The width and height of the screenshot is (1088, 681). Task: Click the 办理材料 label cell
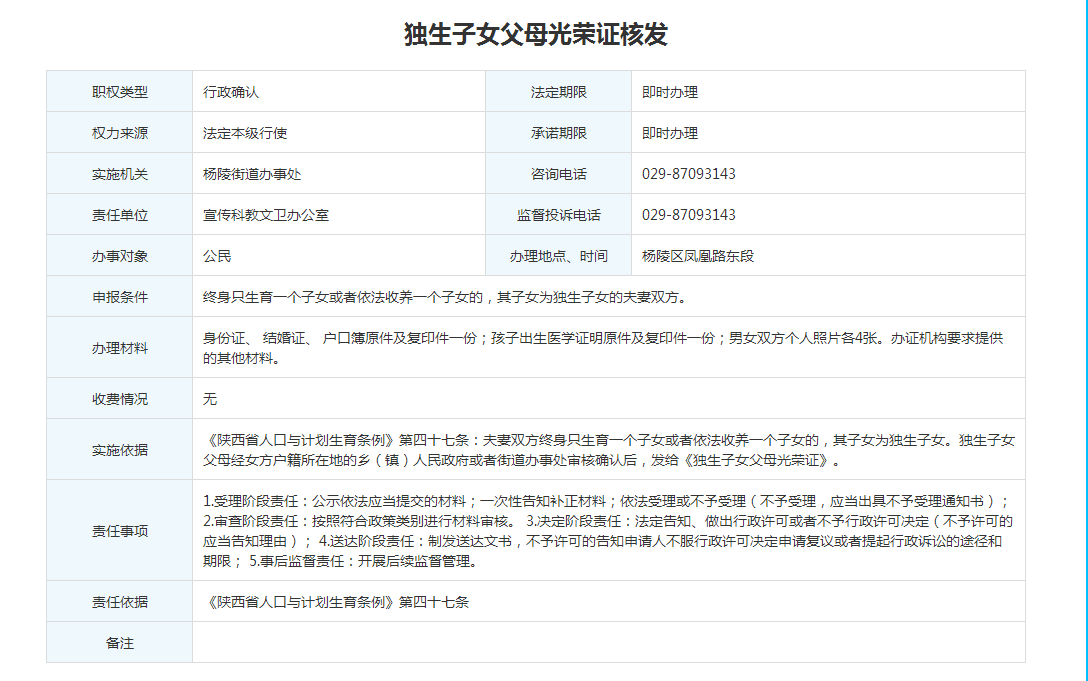[x=119, y=348]
